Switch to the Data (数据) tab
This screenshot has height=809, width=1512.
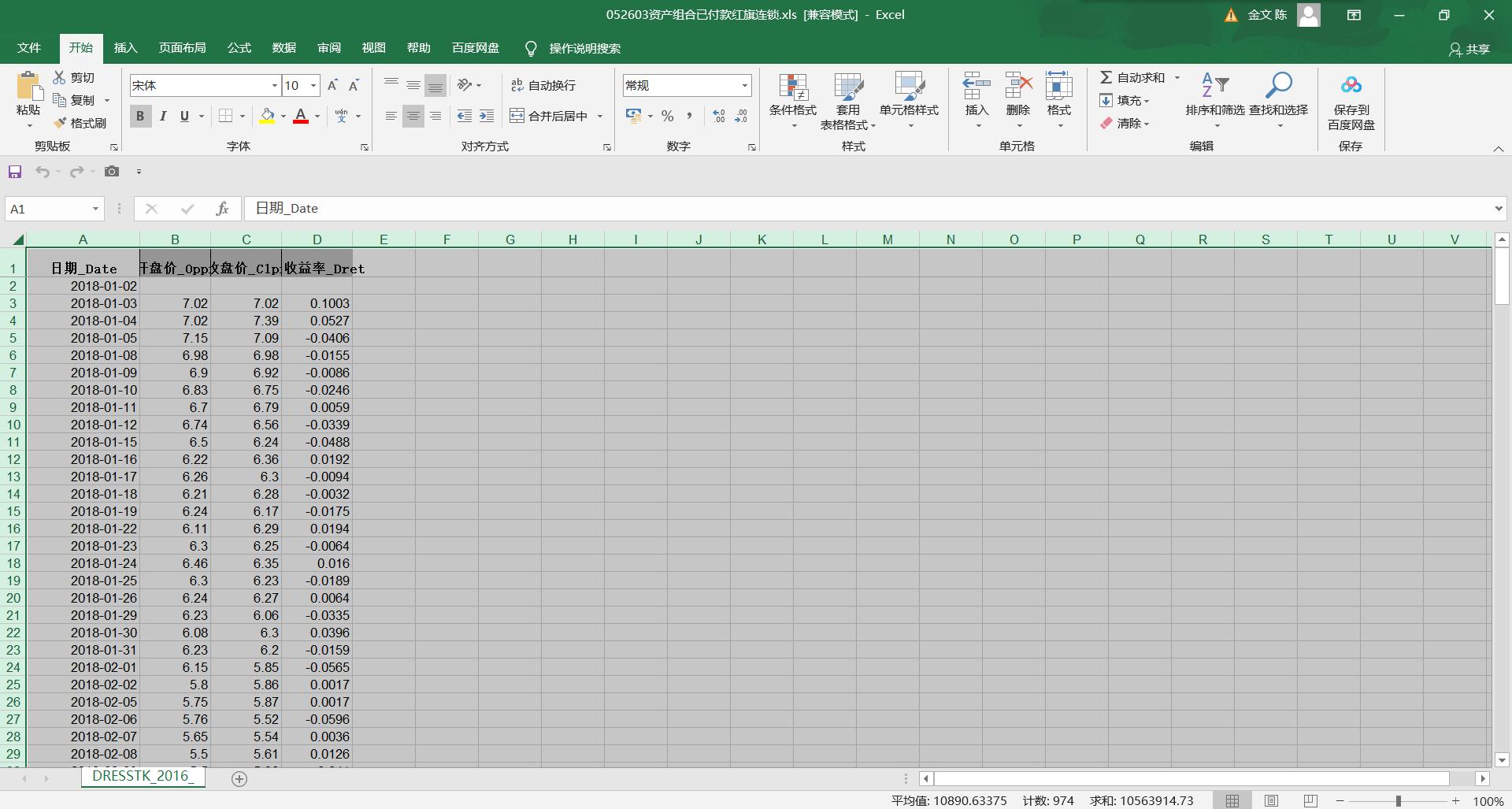(284, 48)
